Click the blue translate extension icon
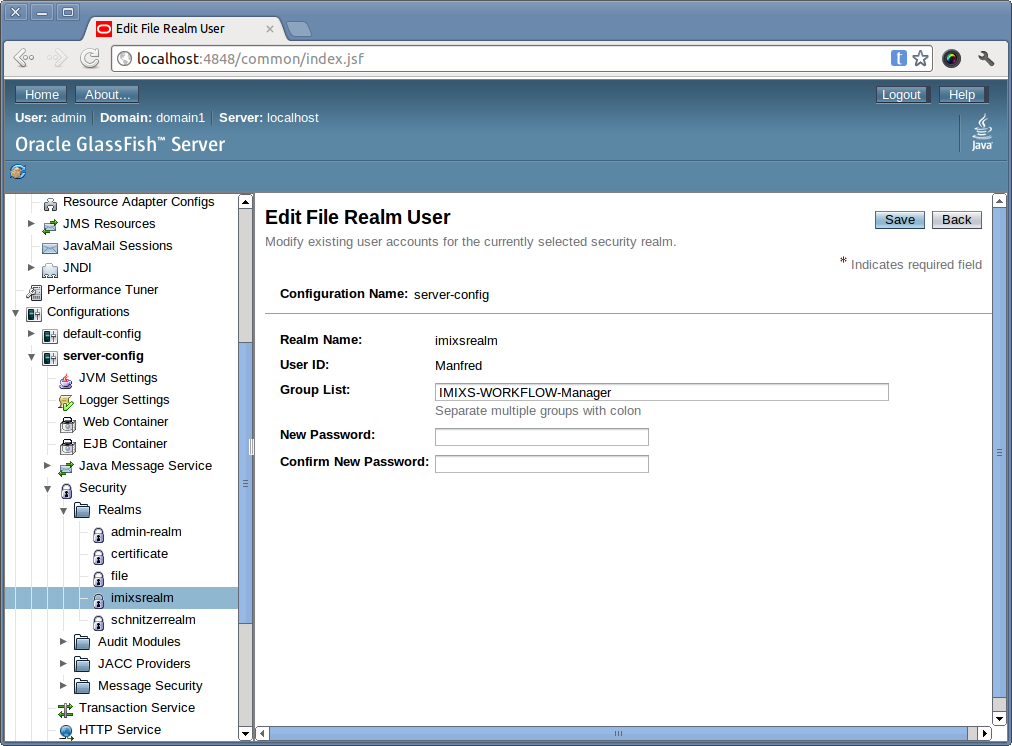The image size is (1012, 746). (x=898, y=58)
